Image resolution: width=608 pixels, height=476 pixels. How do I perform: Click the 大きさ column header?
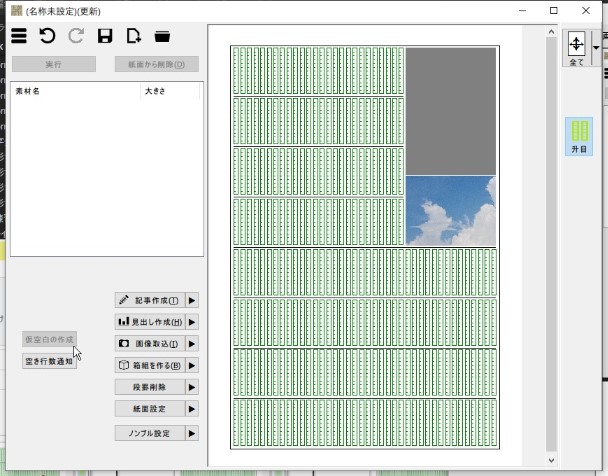pyautogui.click(x=170, y=91)
